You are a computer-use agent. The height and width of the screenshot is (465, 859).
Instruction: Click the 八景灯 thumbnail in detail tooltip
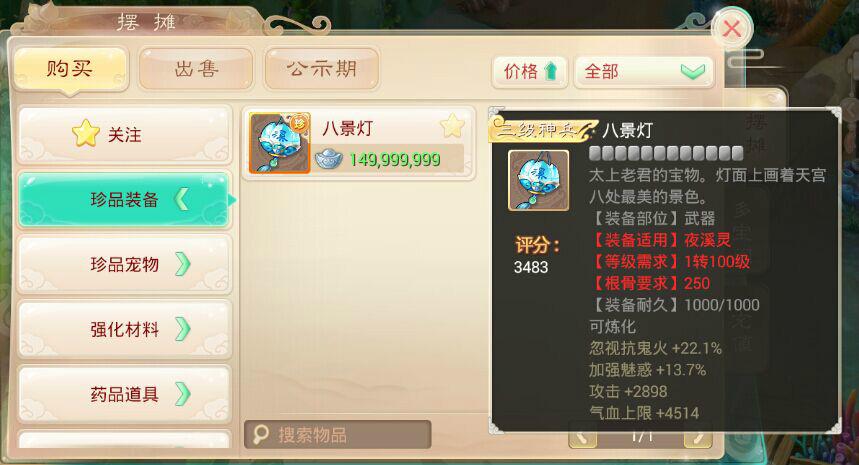(539, 180)
